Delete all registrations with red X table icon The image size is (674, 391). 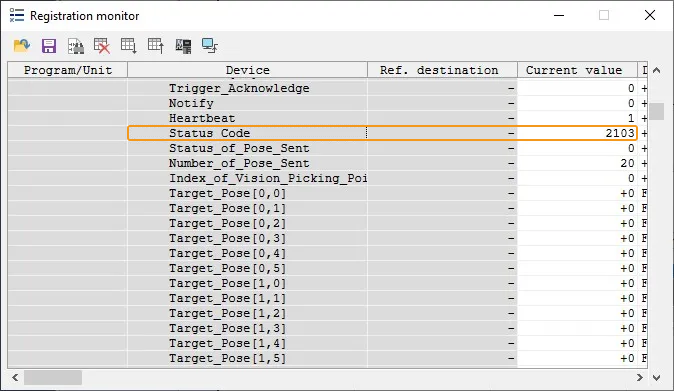(102, 46)
